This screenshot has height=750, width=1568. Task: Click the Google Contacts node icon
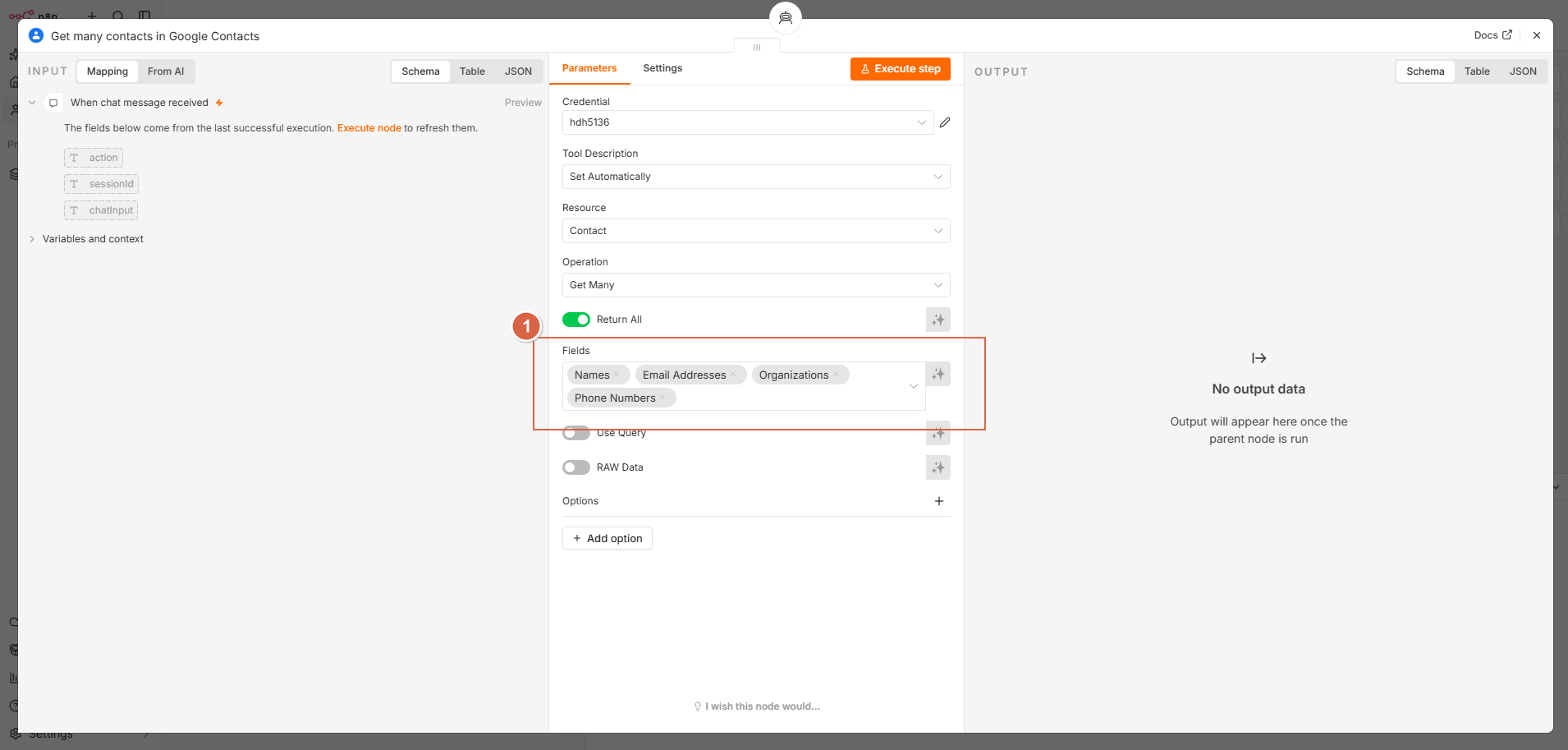(x=36, y=35)
